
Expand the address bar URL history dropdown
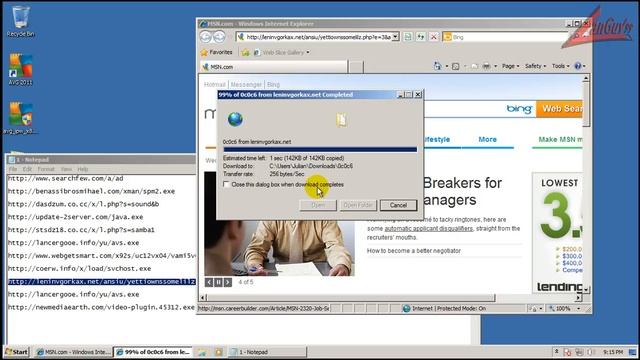[x=395, y=37]
